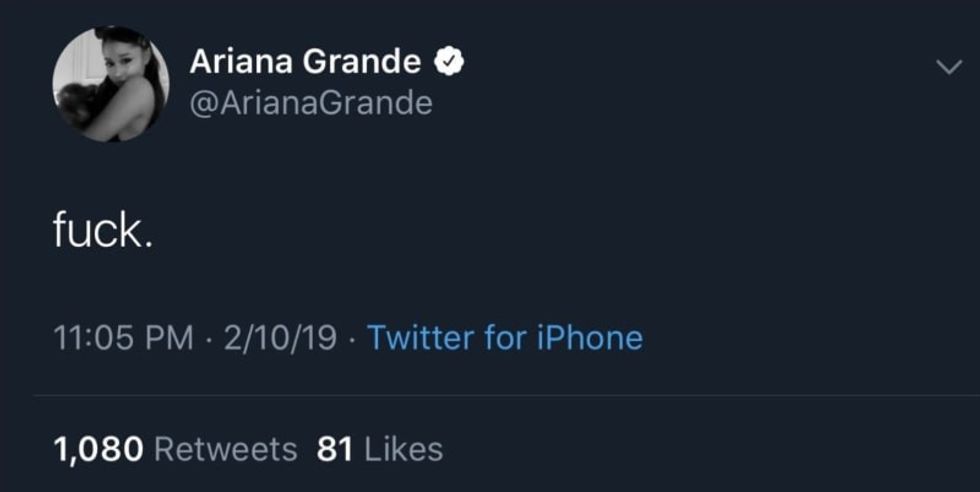Viewport: 980px width, 492px height.
Task: Click the divider line above retweet counts
Action: point(500,395)
